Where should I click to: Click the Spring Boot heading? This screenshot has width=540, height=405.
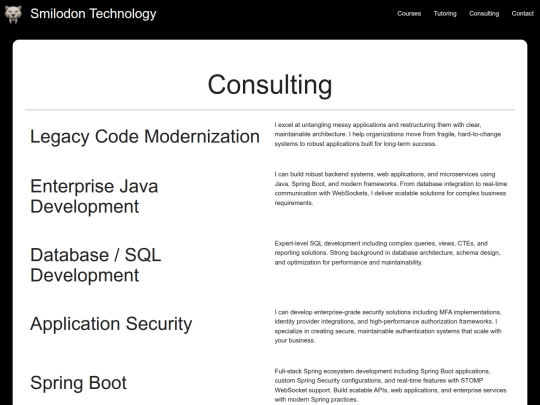point(79,383)
